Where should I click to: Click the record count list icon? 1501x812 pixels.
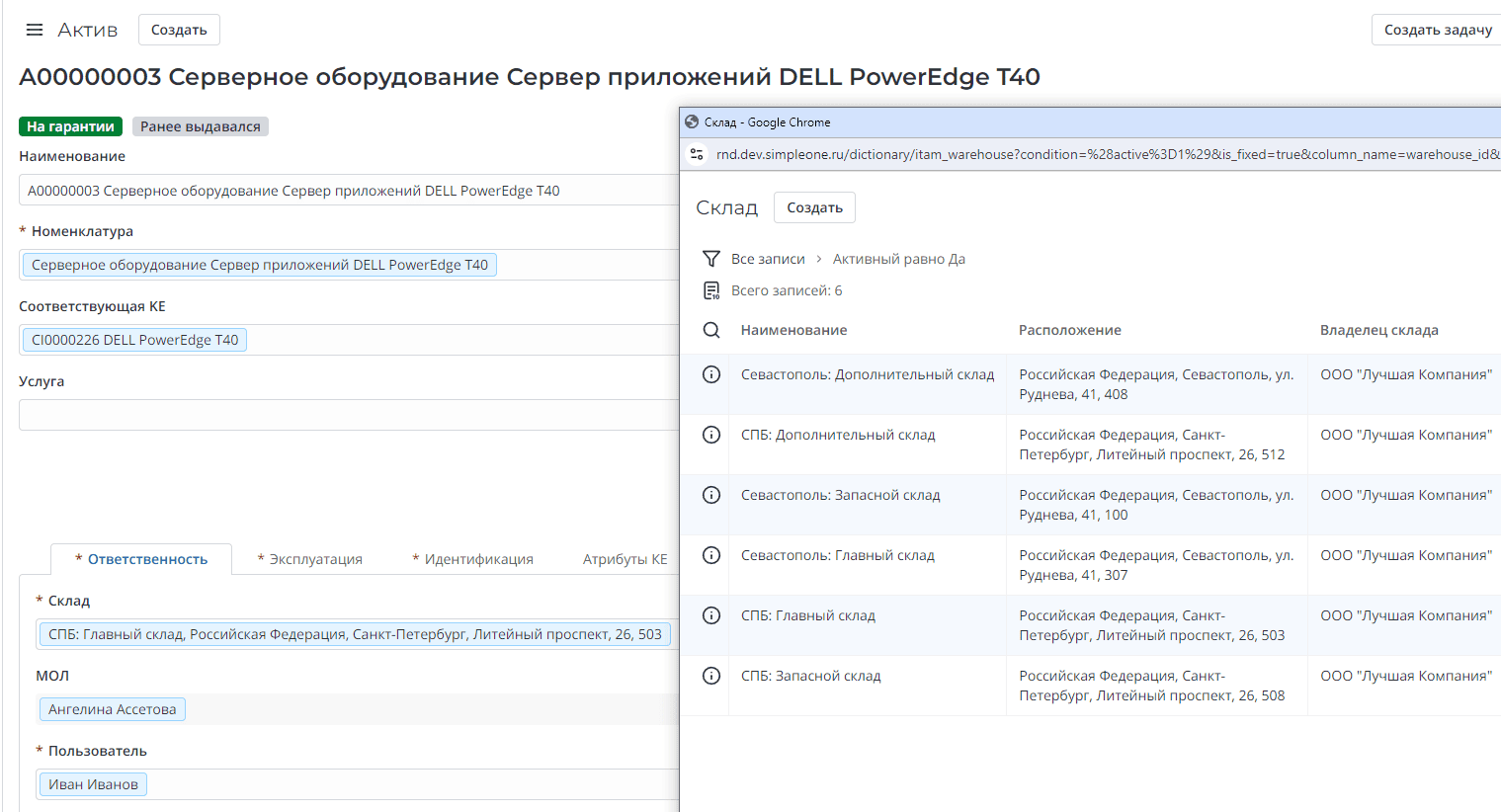click(710, 290)
